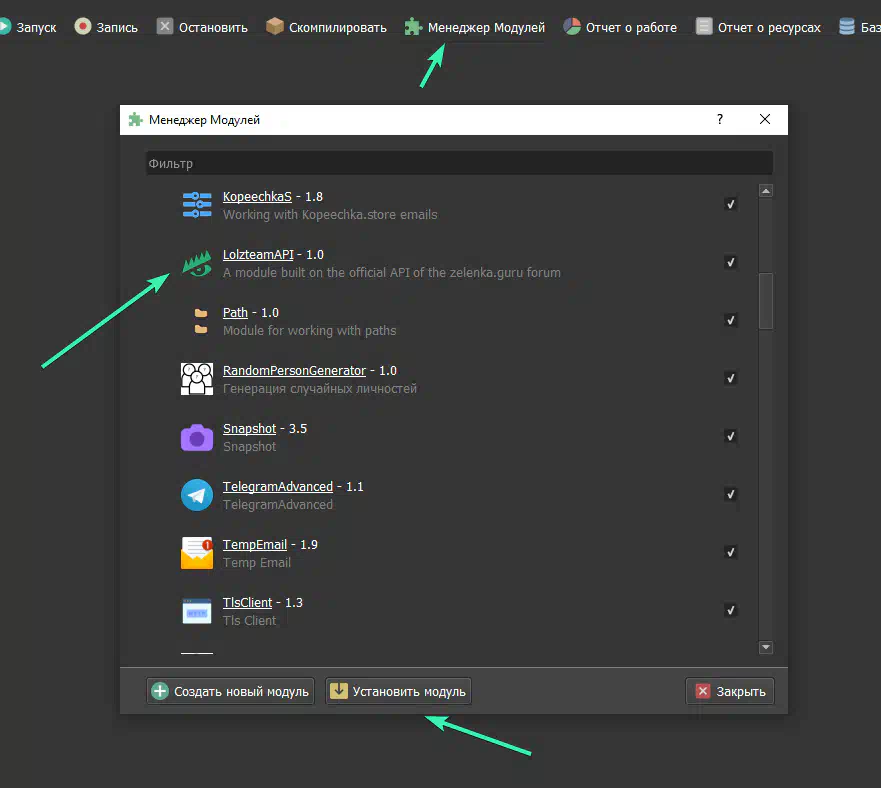Click the Path folders icon
The height and width of the screenshot is (788, 881).
(x=201, y=321)
